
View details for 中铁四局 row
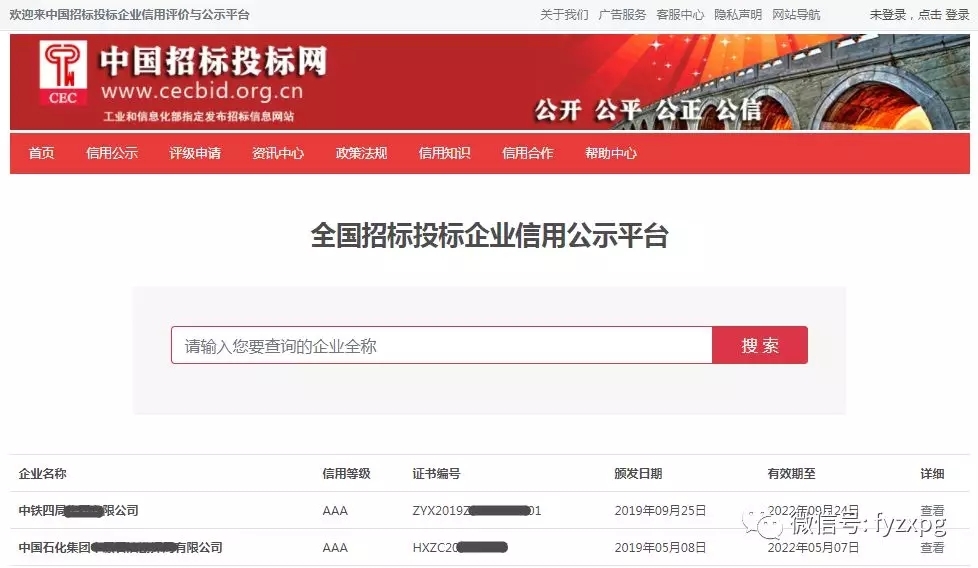(932, 510)
